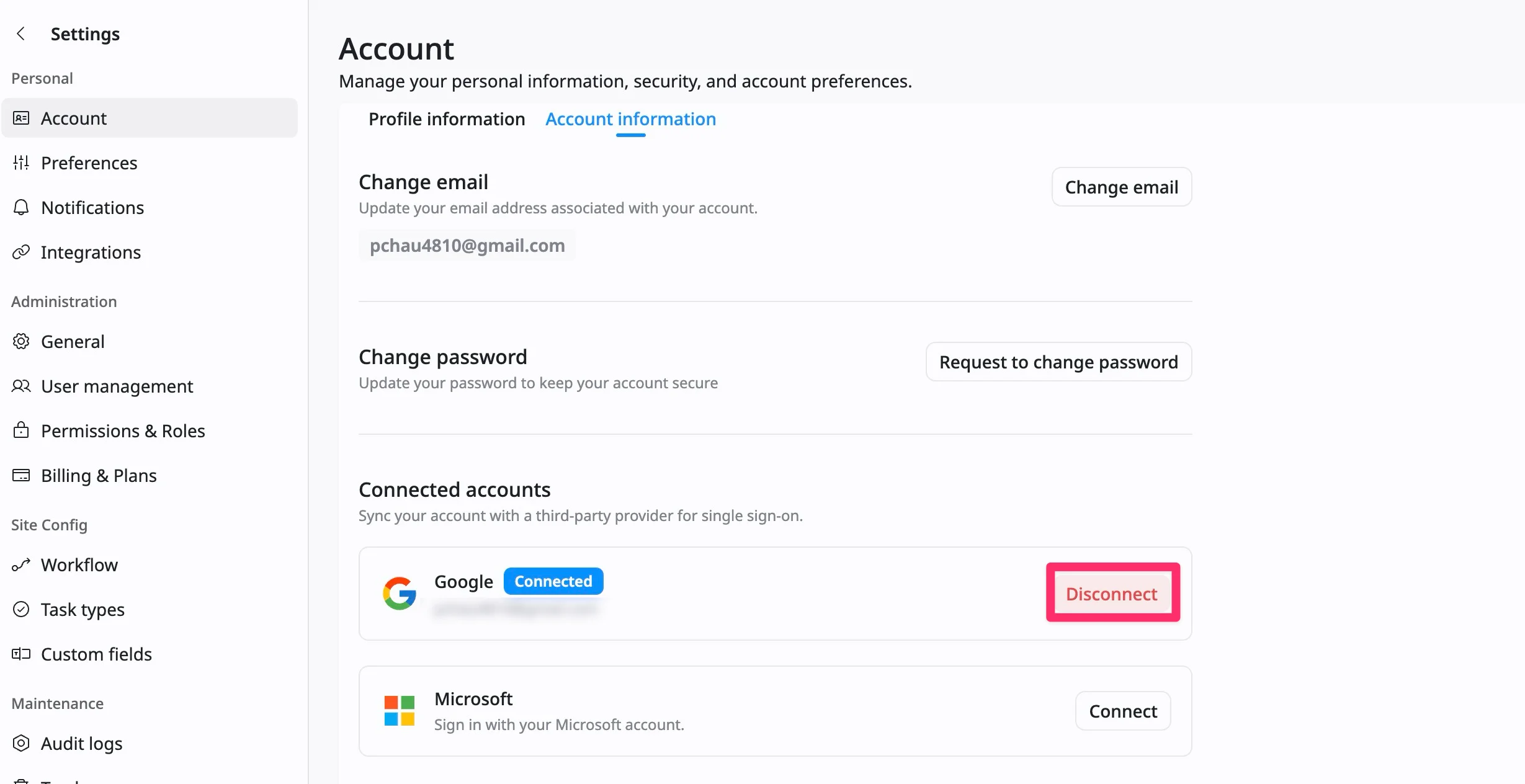Click the Change password heading
Image resolution: width=1525 pixels, height=784 pixels.
point(443,357)
